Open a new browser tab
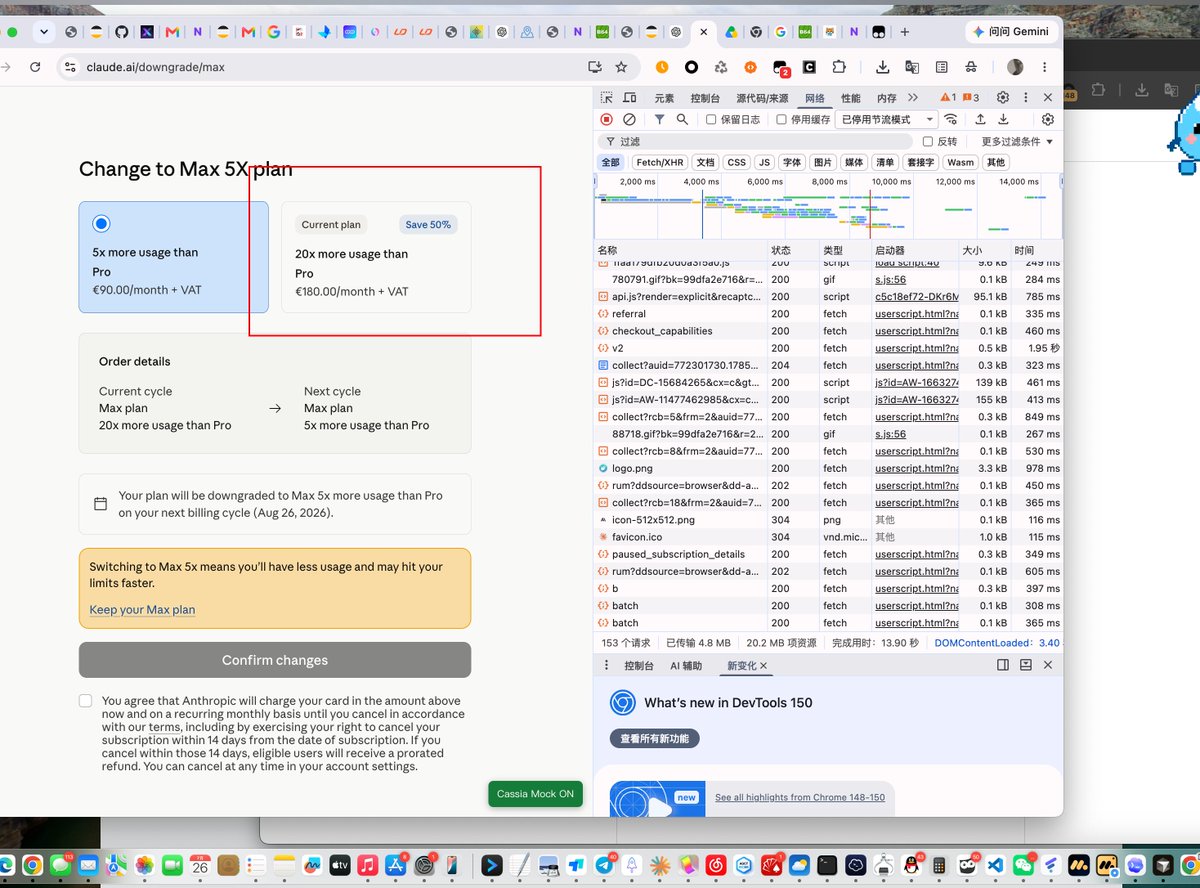Image resolution: width=1200 pixels, height=888 pixels. [x=905, y=32]
